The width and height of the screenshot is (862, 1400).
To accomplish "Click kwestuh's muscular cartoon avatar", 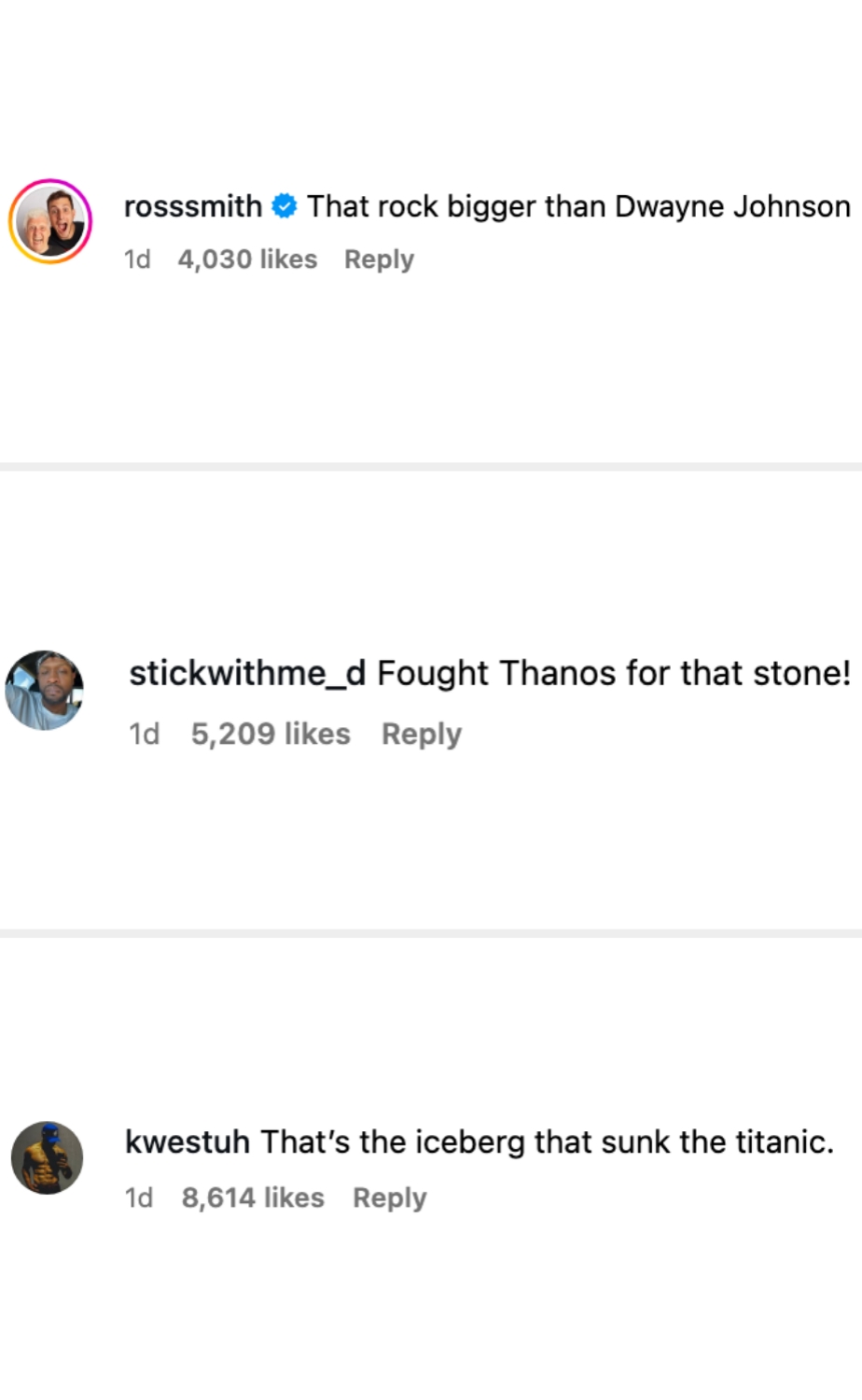I will tap(47, 1158).
